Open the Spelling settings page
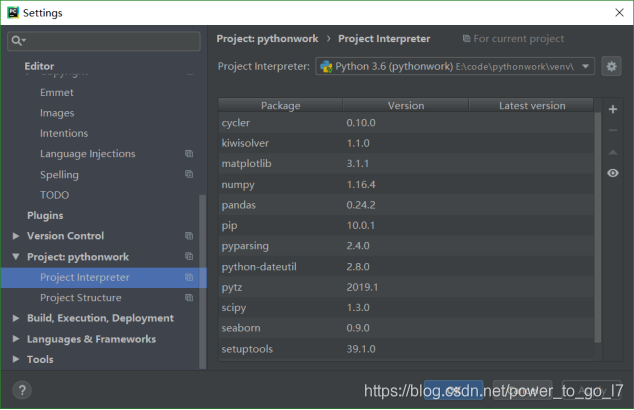The width and height of the screenshot is (634, 410). pos(59,175)
